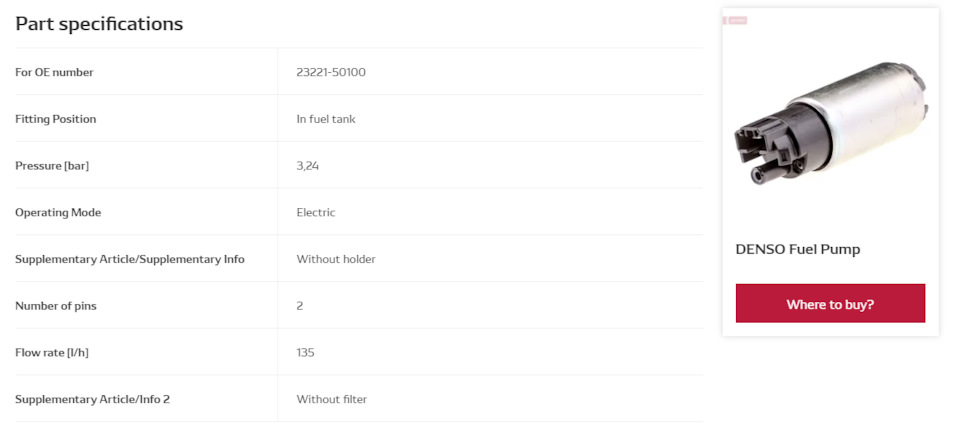Select the 'Electric' operating mode value
The width and height of the screenshot is (960, 445).
tap(316, 212)
